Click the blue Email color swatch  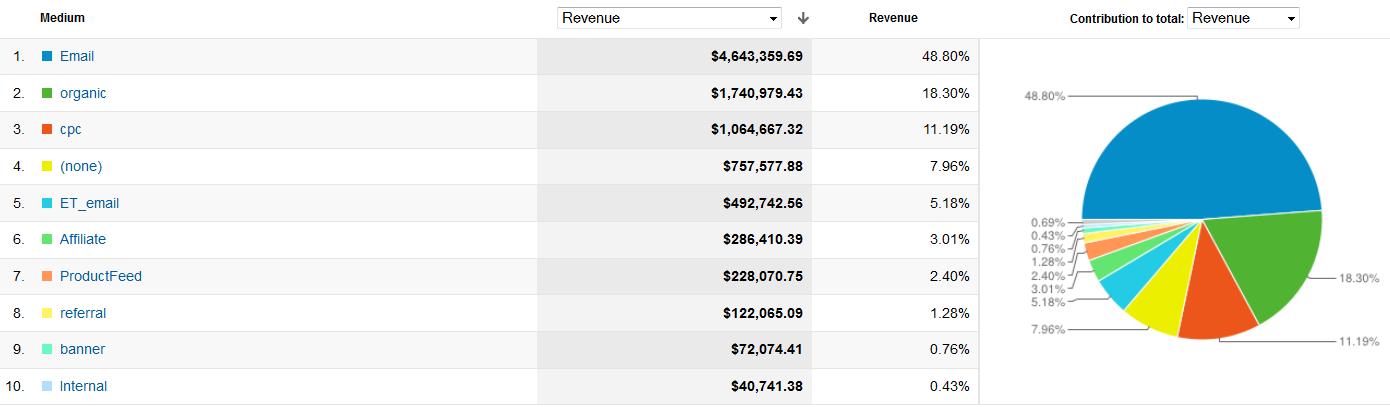point(47,57)
